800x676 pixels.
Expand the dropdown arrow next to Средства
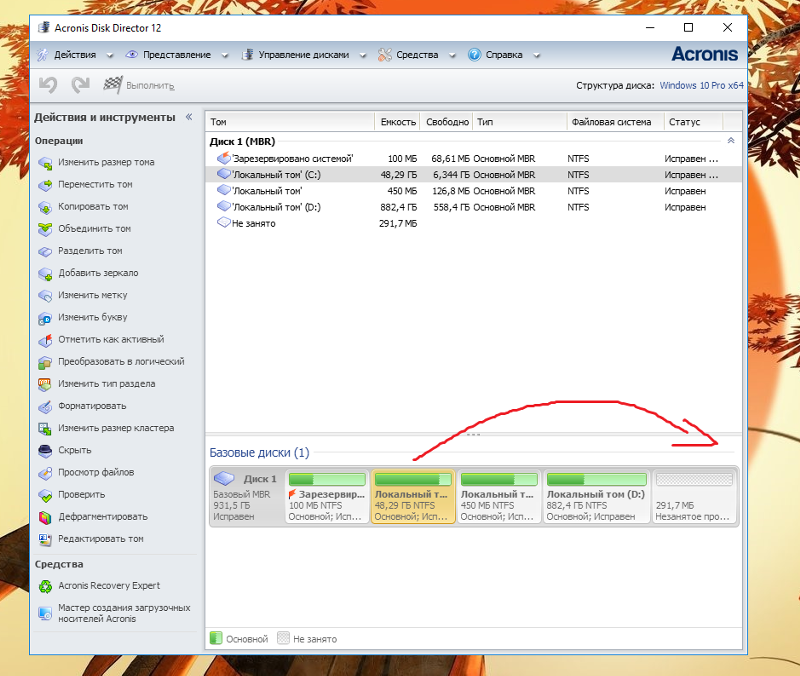point(452,56)
